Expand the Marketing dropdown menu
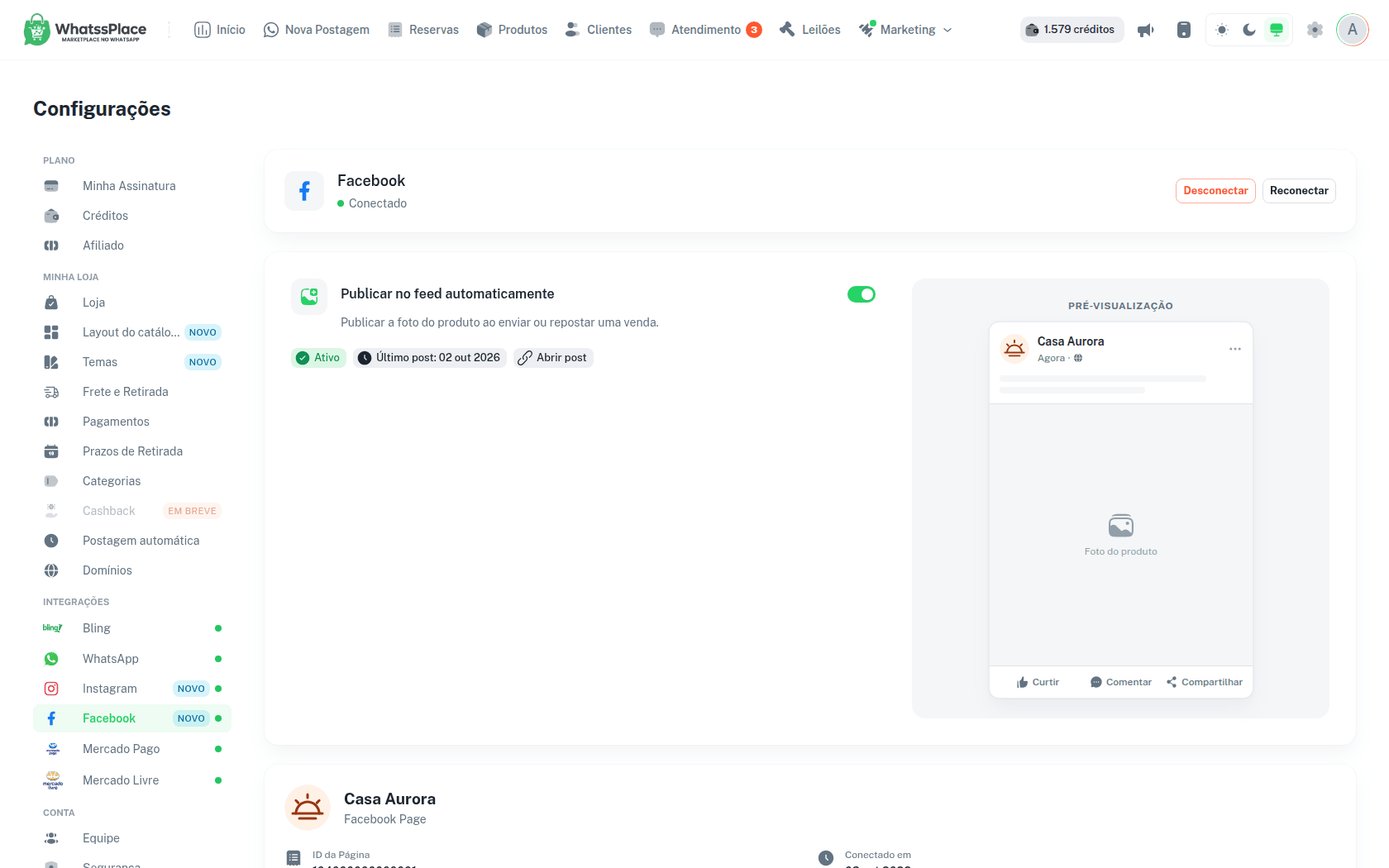This screenshot has height=868, width=1389. point(905,30)
